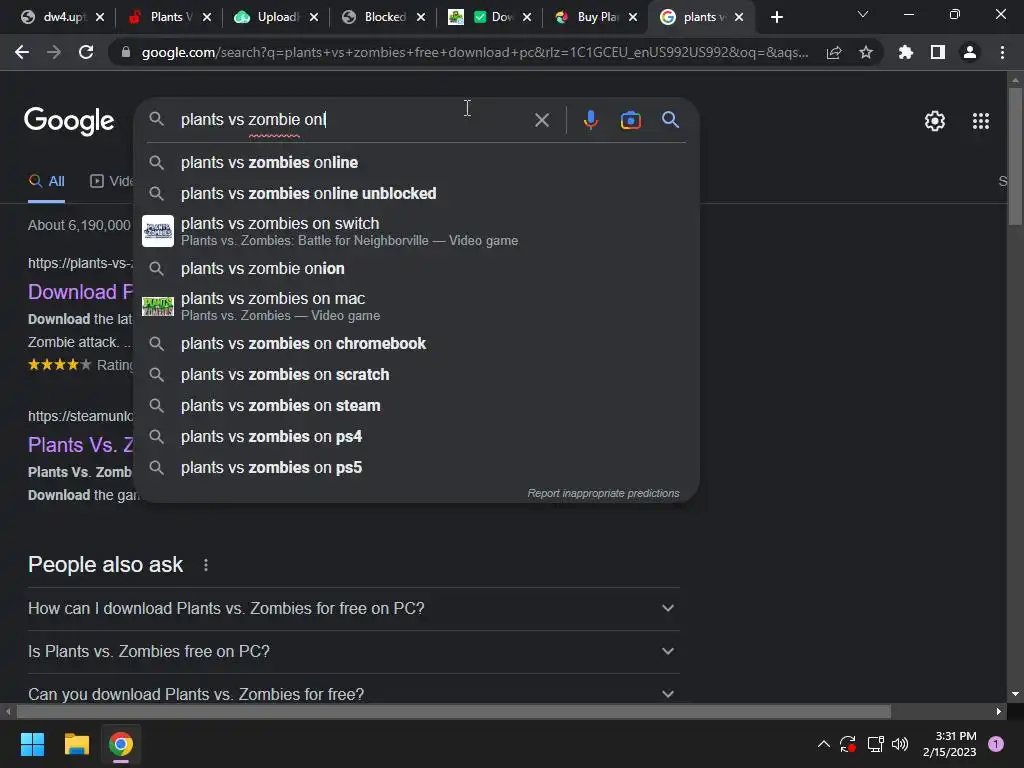Click the vertical page scrollbar

[1015, 157]
